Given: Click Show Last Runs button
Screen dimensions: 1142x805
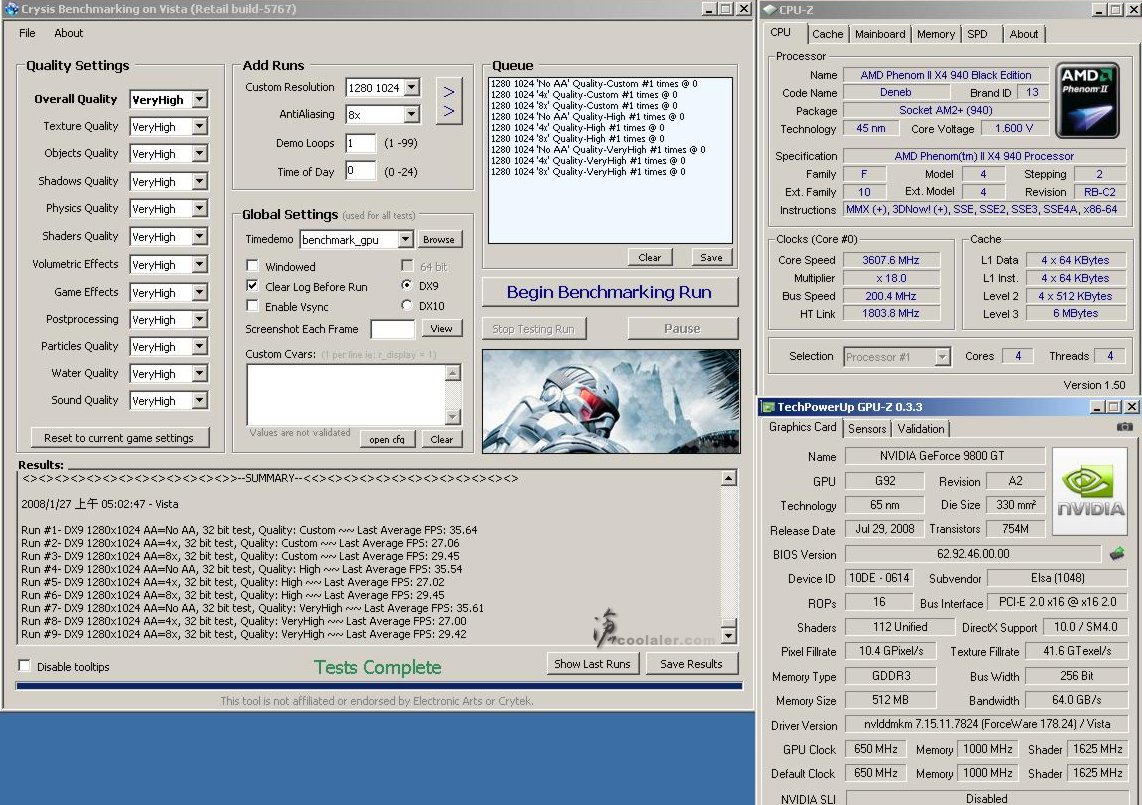Looking at the screenshot, I should [x=592, y=664].
